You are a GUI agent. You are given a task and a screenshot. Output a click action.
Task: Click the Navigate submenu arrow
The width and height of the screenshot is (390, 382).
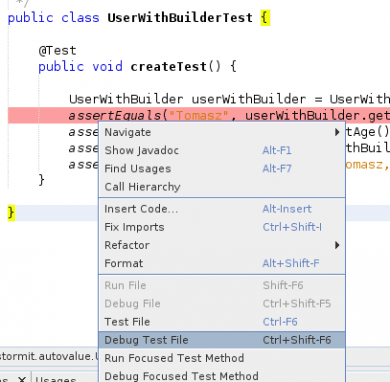[337, 132]
